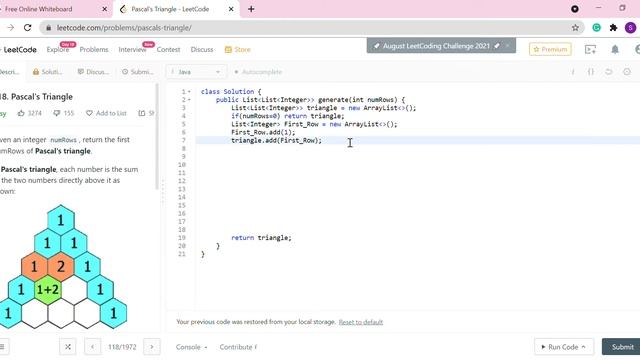
Task: Click the thumbs down dislike icon
Action: (57, 113)
